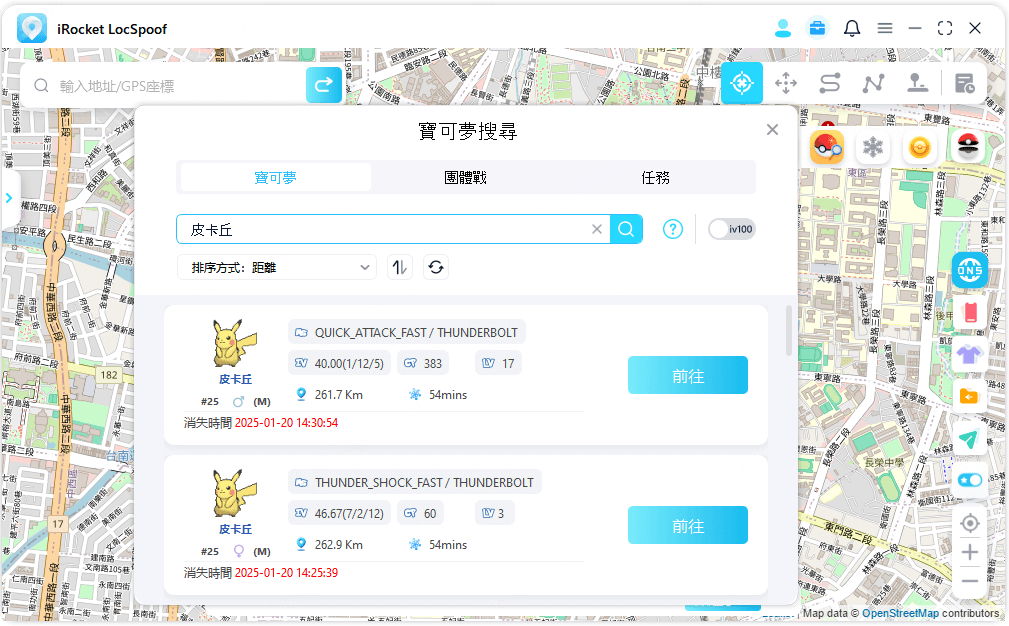Image resolution: width=1009 pixels, height=626 pixels.
Task: Click the DNS globe icon
Action: [969, 270]
